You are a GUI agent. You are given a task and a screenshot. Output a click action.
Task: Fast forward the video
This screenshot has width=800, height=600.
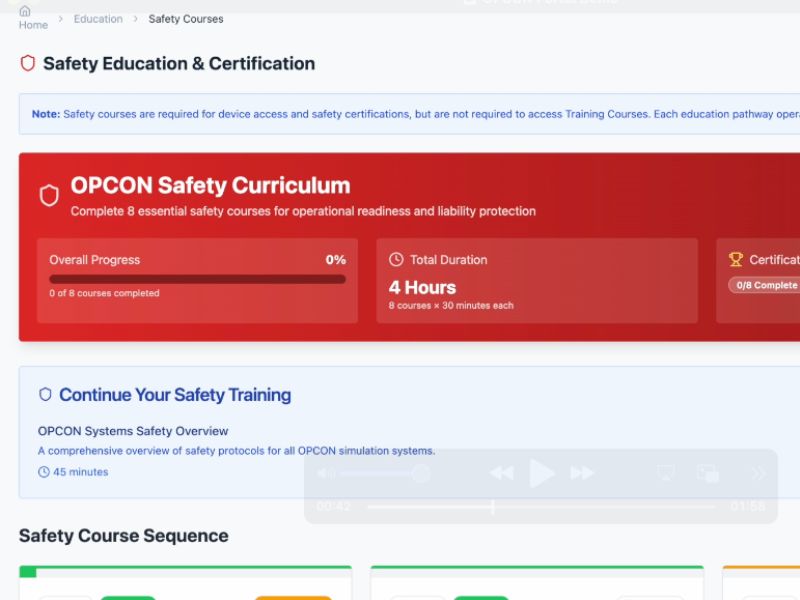[x=582, y=473]
